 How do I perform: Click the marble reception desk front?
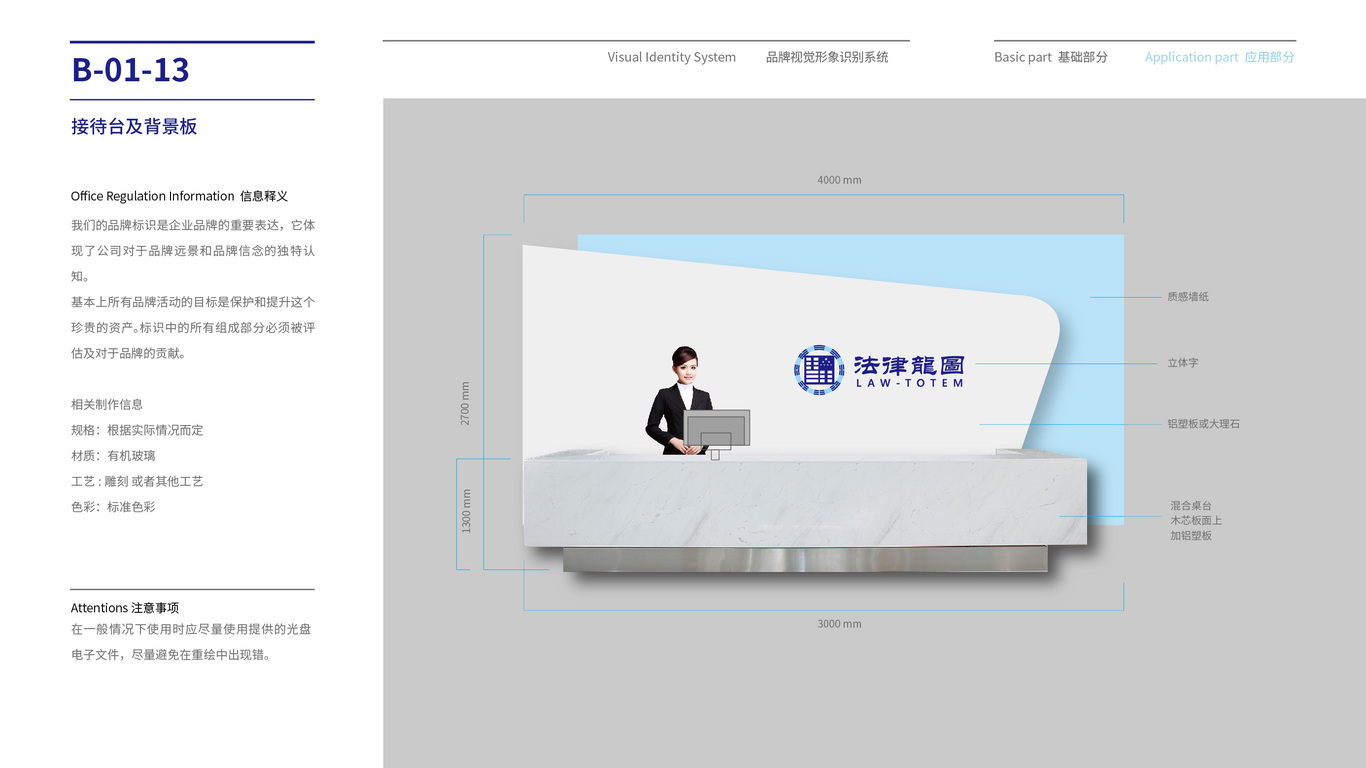pyautogui.click(x=805, y=503)
